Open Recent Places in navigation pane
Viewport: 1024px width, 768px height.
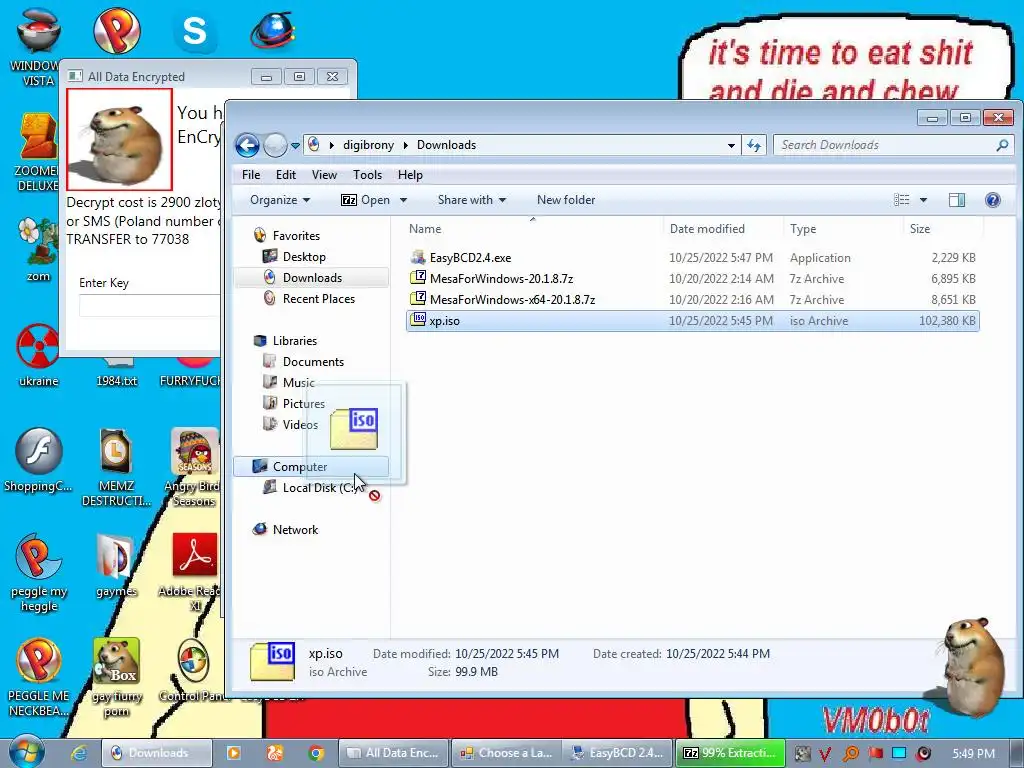coord(318,298)
